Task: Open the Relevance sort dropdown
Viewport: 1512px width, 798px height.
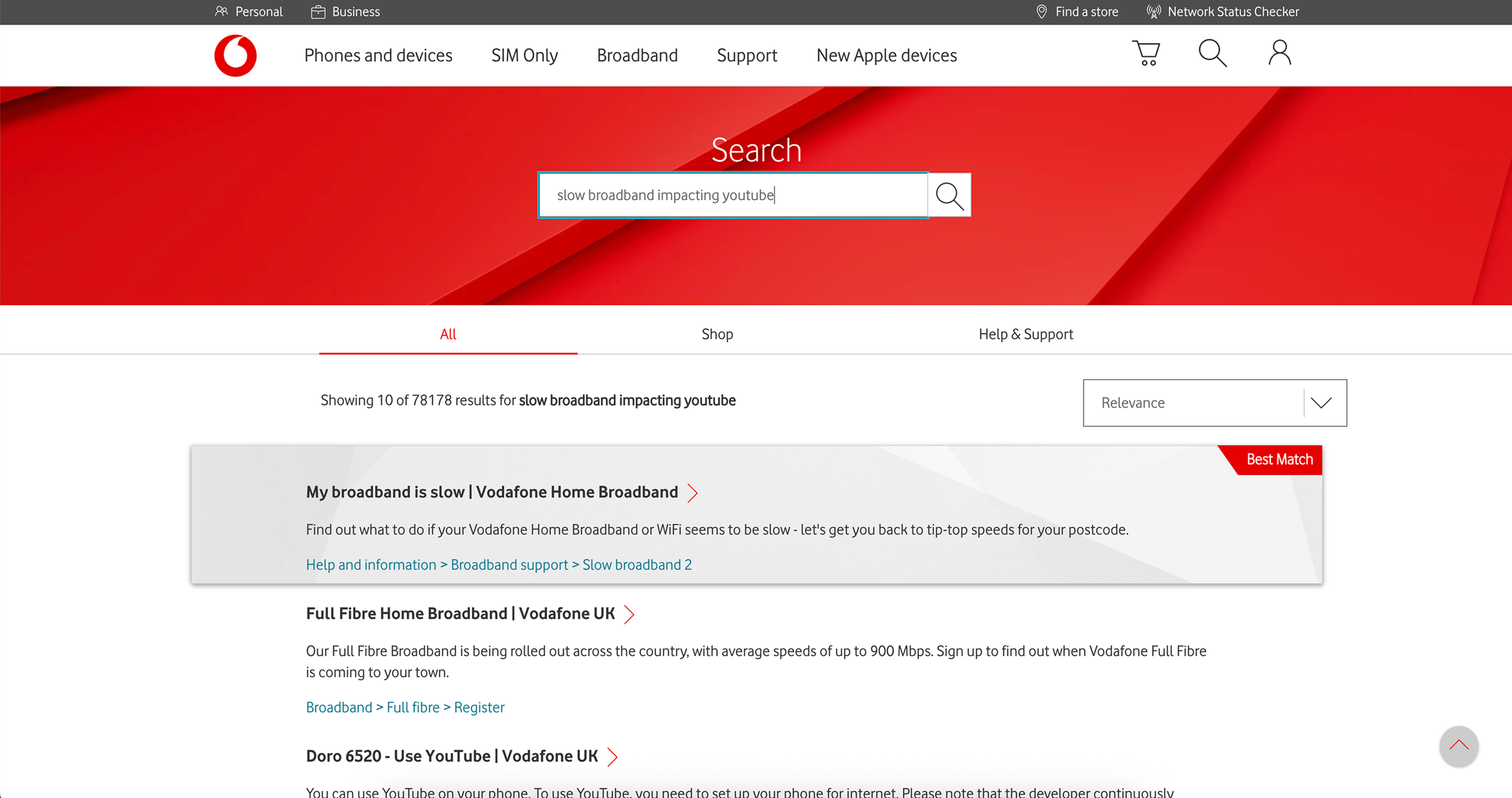Action: coord(1214,403)
